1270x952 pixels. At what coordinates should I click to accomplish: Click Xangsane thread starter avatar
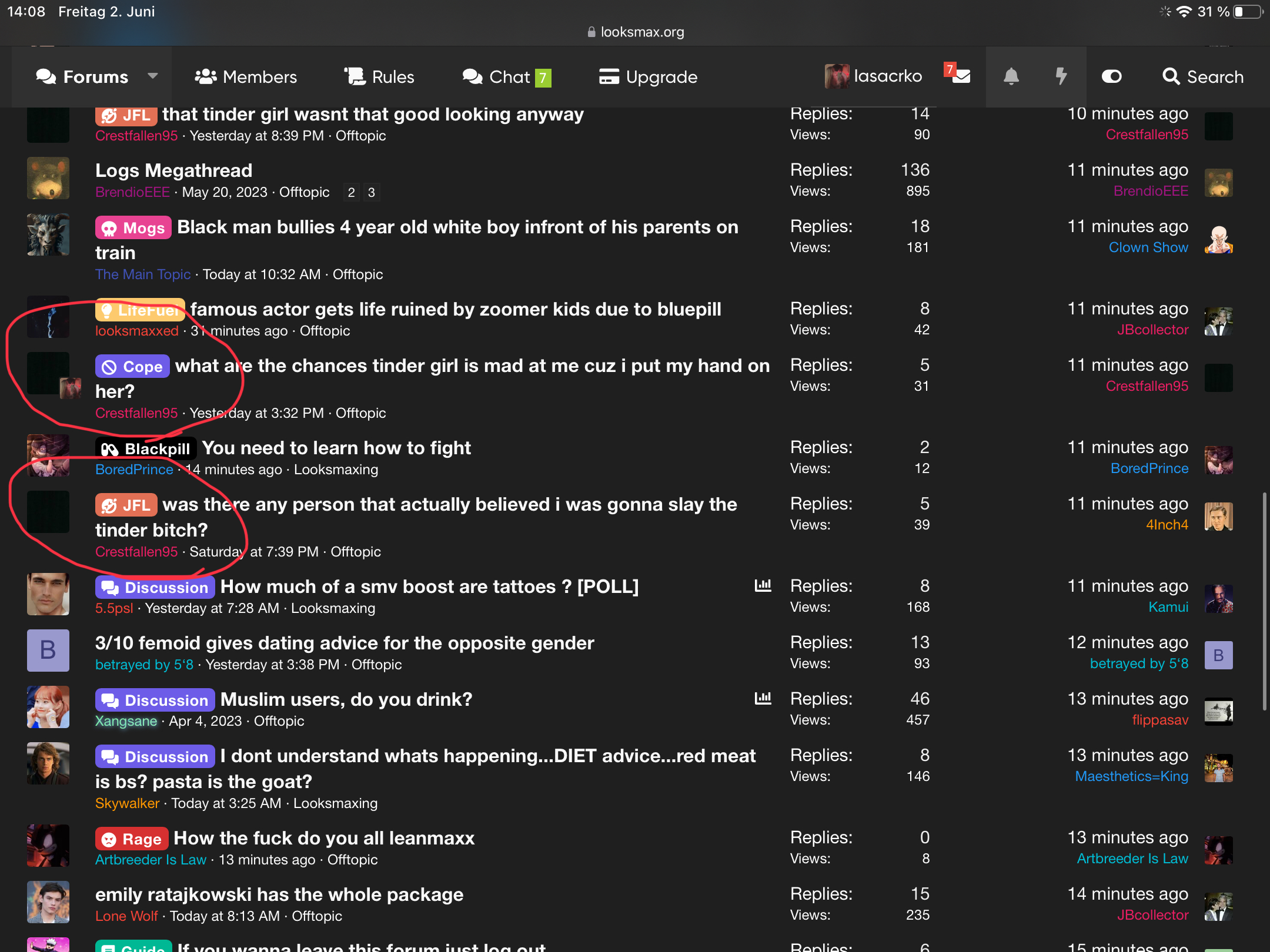tap(48, 707)
